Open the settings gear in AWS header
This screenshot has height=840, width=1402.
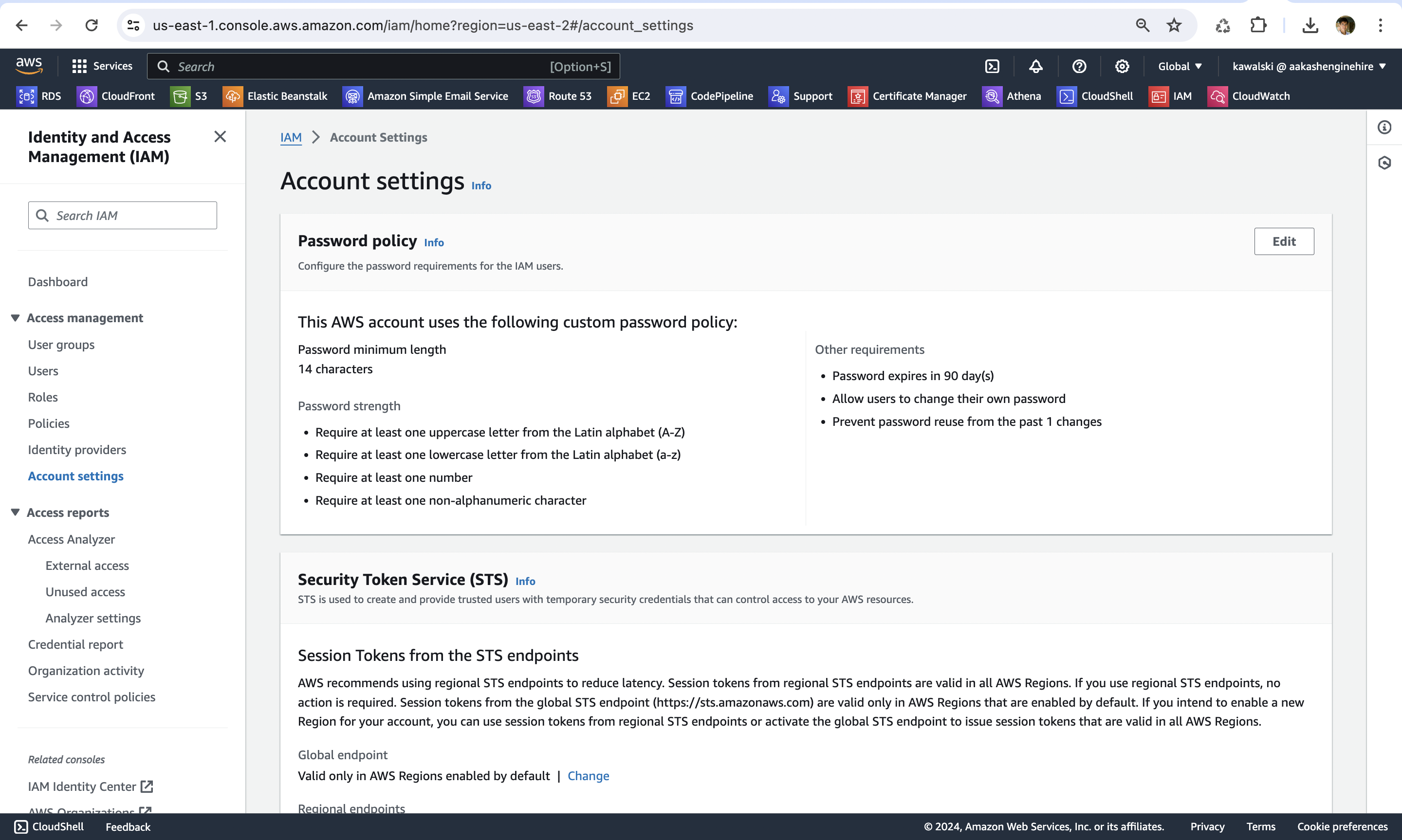click(x=1123, y=66)
